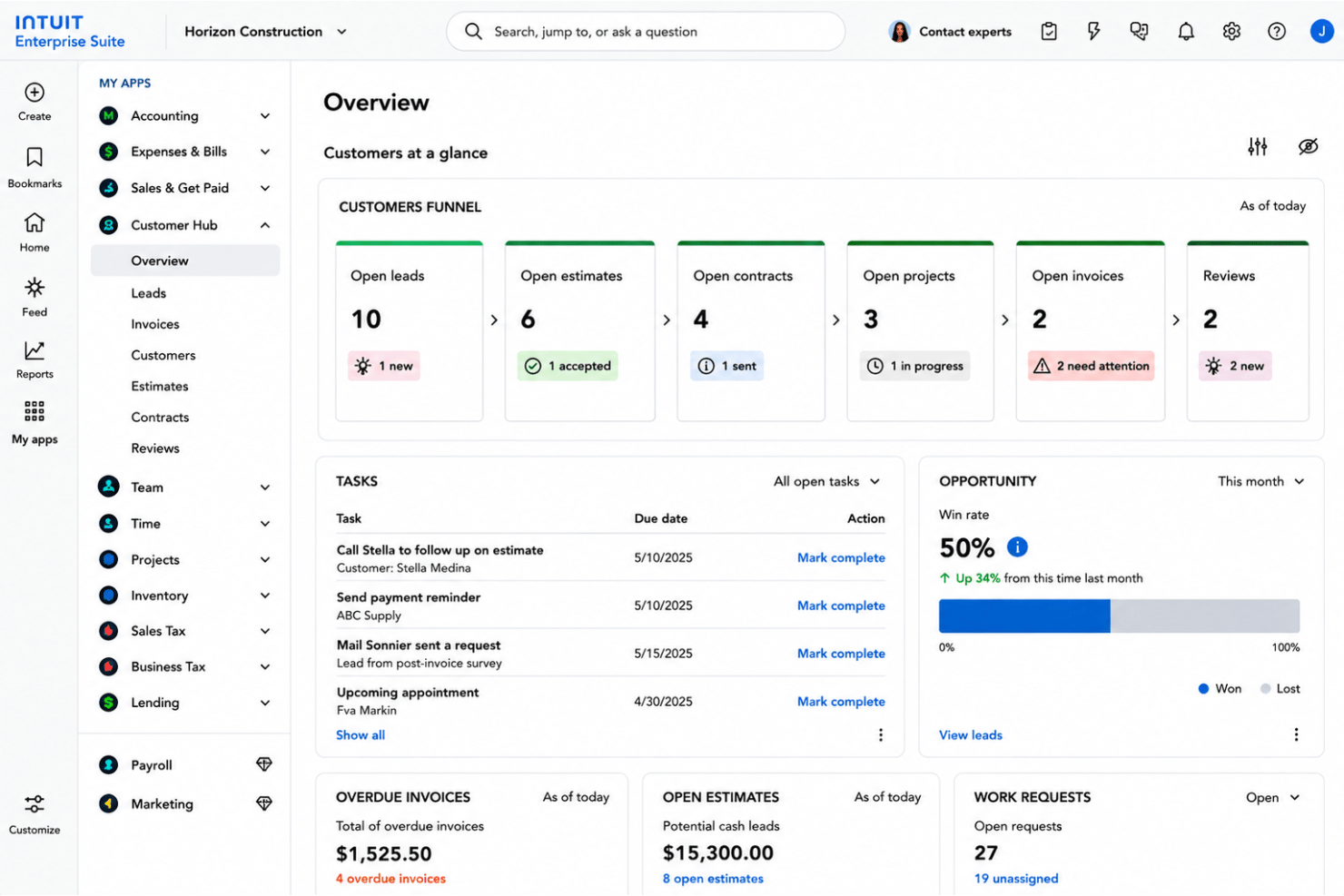Select Customers in Customer Hub menu
1344x896 pixels.
[x=163, y=355]
